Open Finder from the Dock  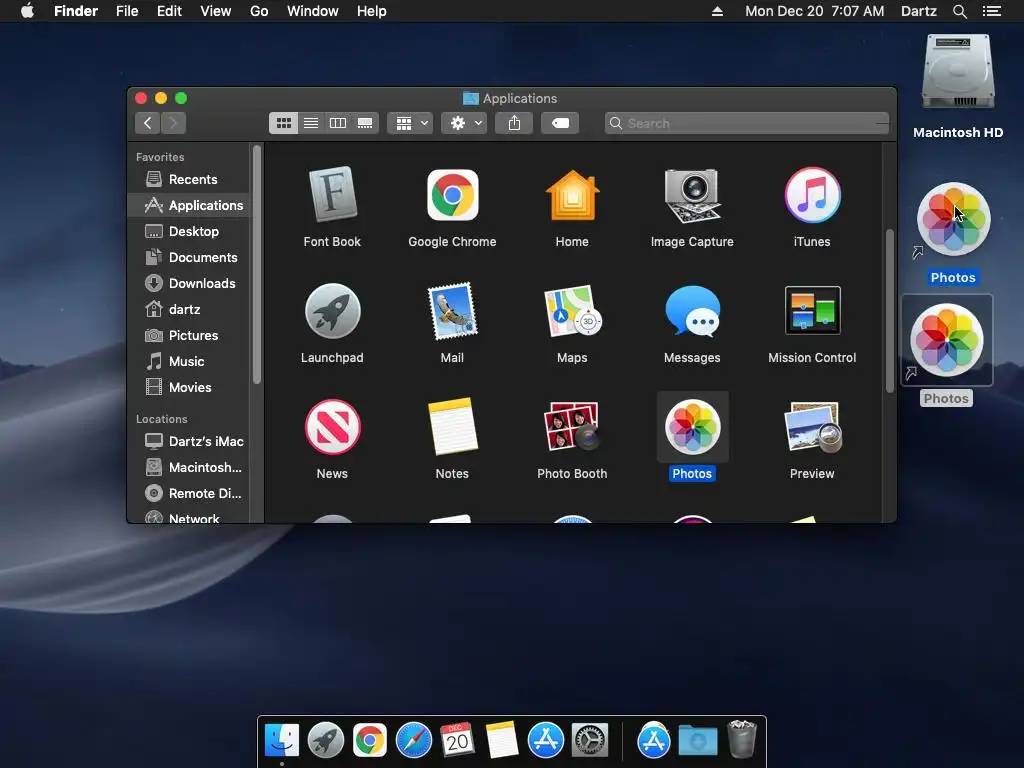point(282,741)
